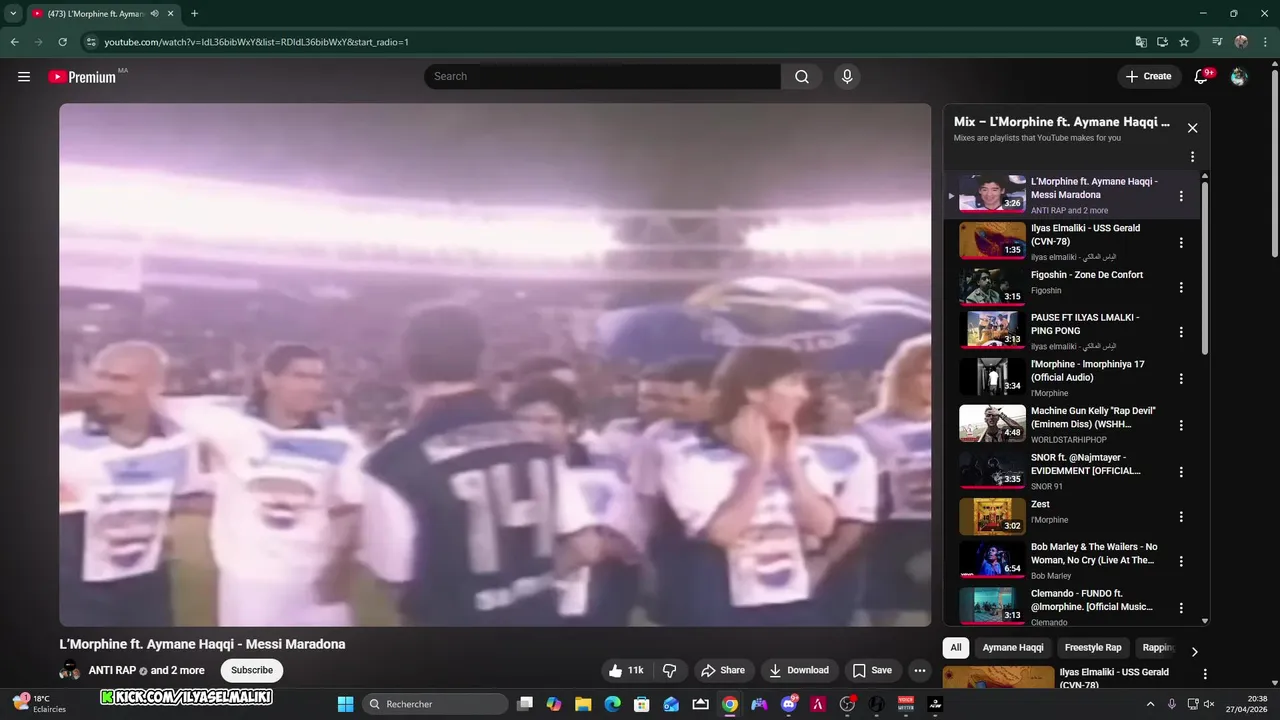The width and height of the screenshot is (1280, 720).
Task: Click the search magnifier button
Action: click(802, 76)
